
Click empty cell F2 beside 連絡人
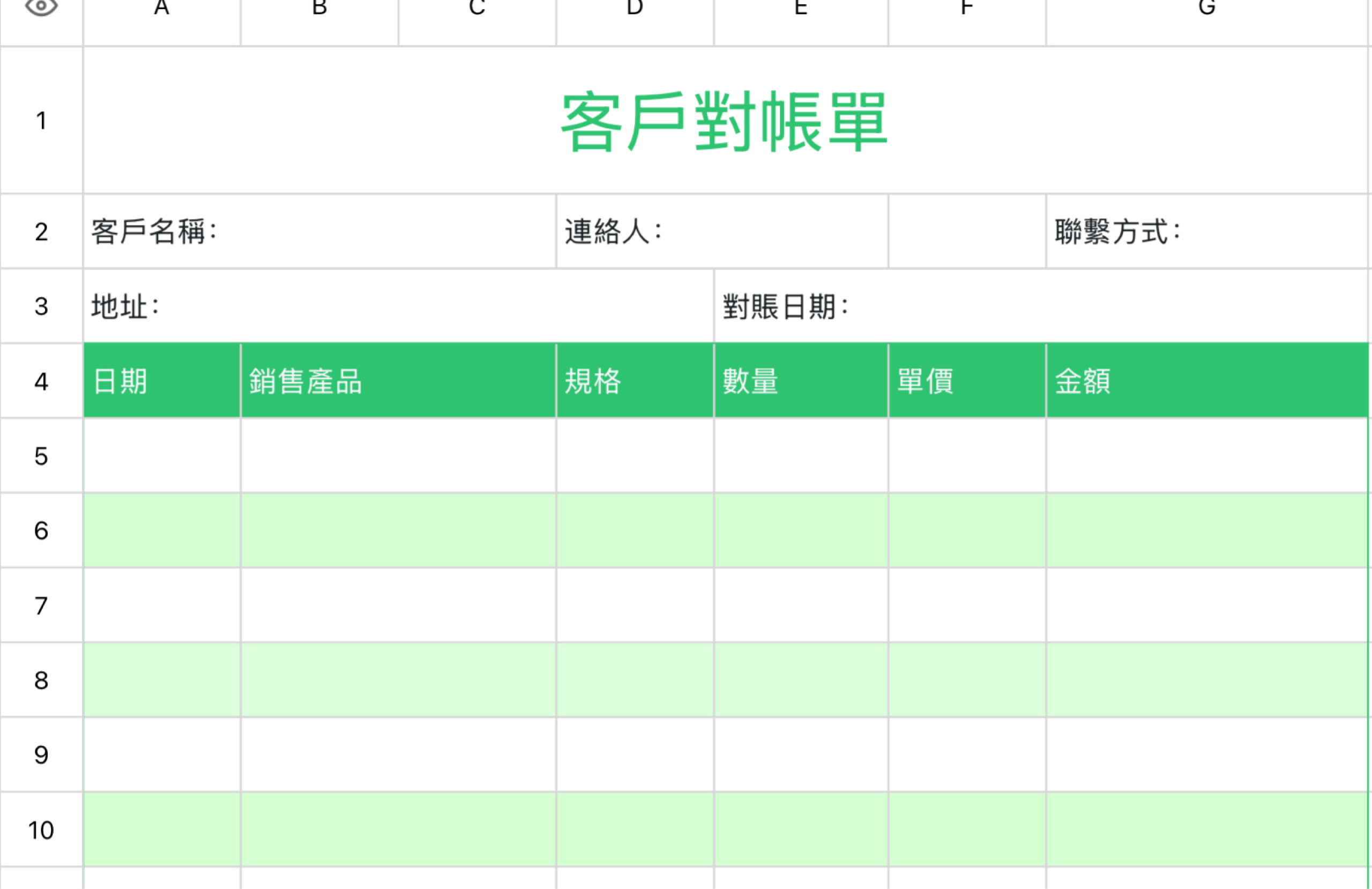pos(967,231)
